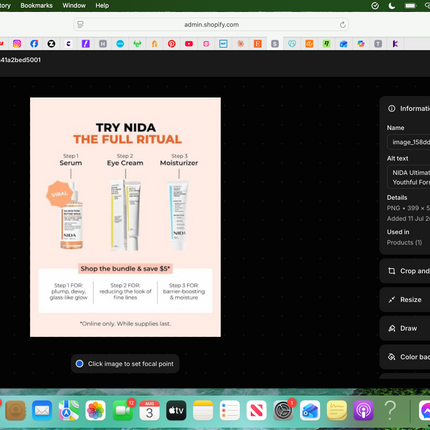This screenshot has height=430, width=430.
Task: Click the checkmark clock menu bar icon
Action: coord(375,6)
